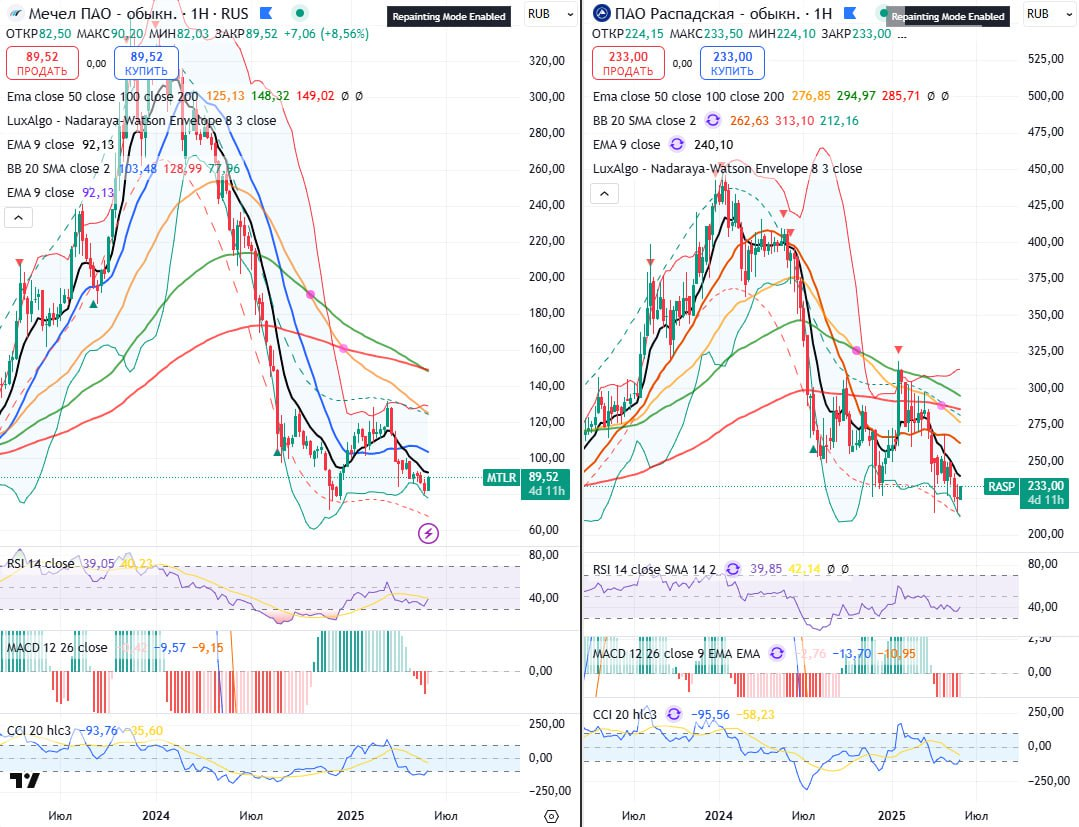
Task: Select EMA 9 close legend with purple 92,13 value
Action: [41, 193]
